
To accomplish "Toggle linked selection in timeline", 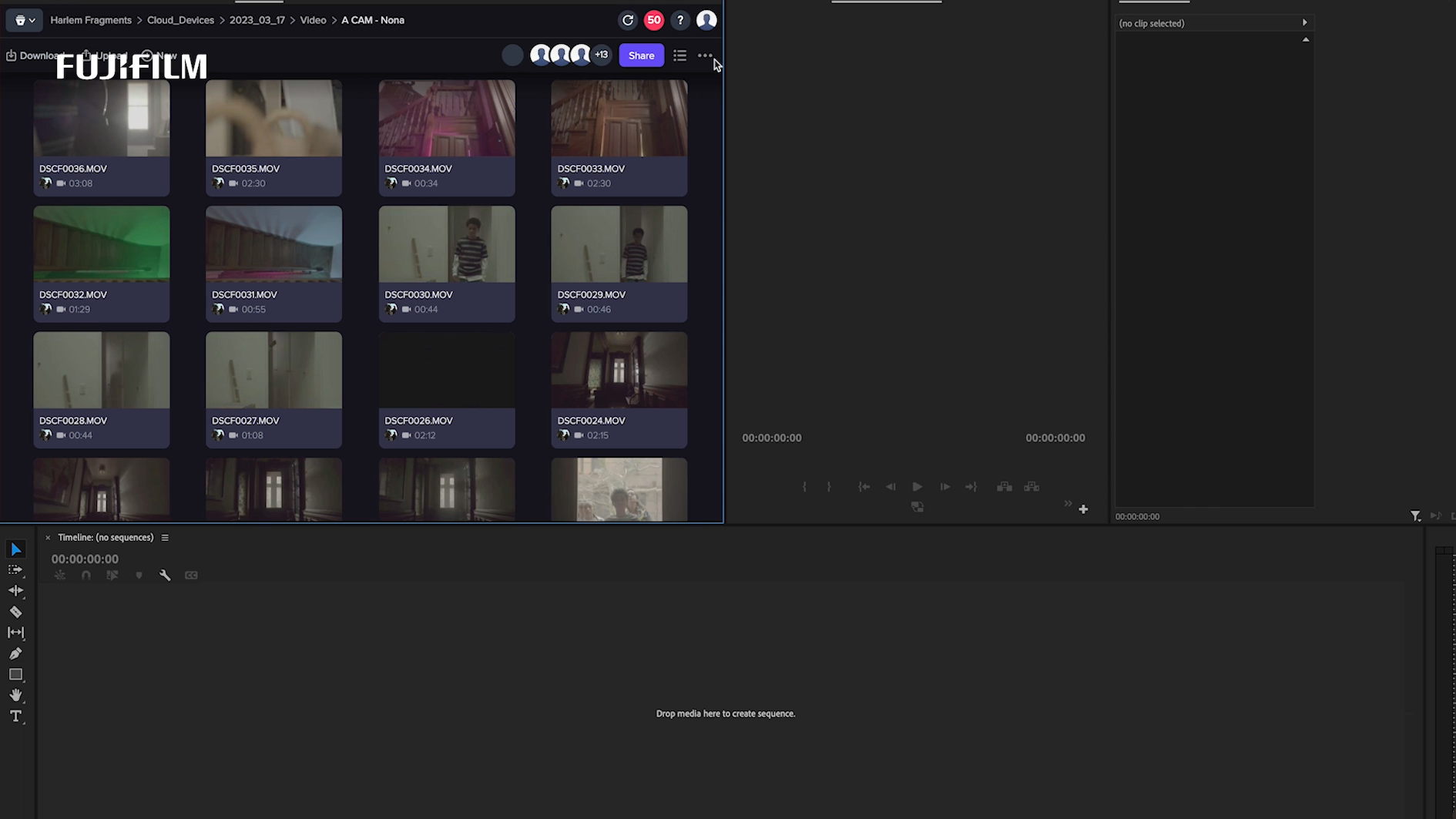I will pos(112,576).
